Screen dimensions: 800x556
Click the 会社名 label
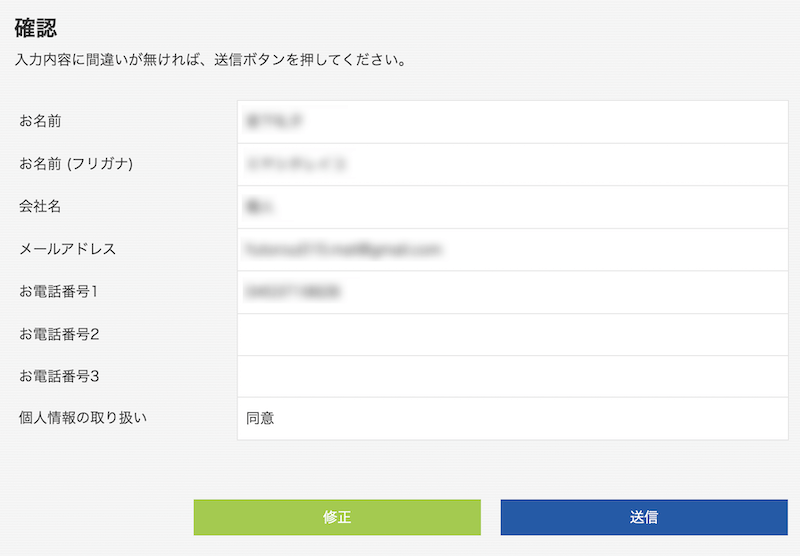(40, 206)
